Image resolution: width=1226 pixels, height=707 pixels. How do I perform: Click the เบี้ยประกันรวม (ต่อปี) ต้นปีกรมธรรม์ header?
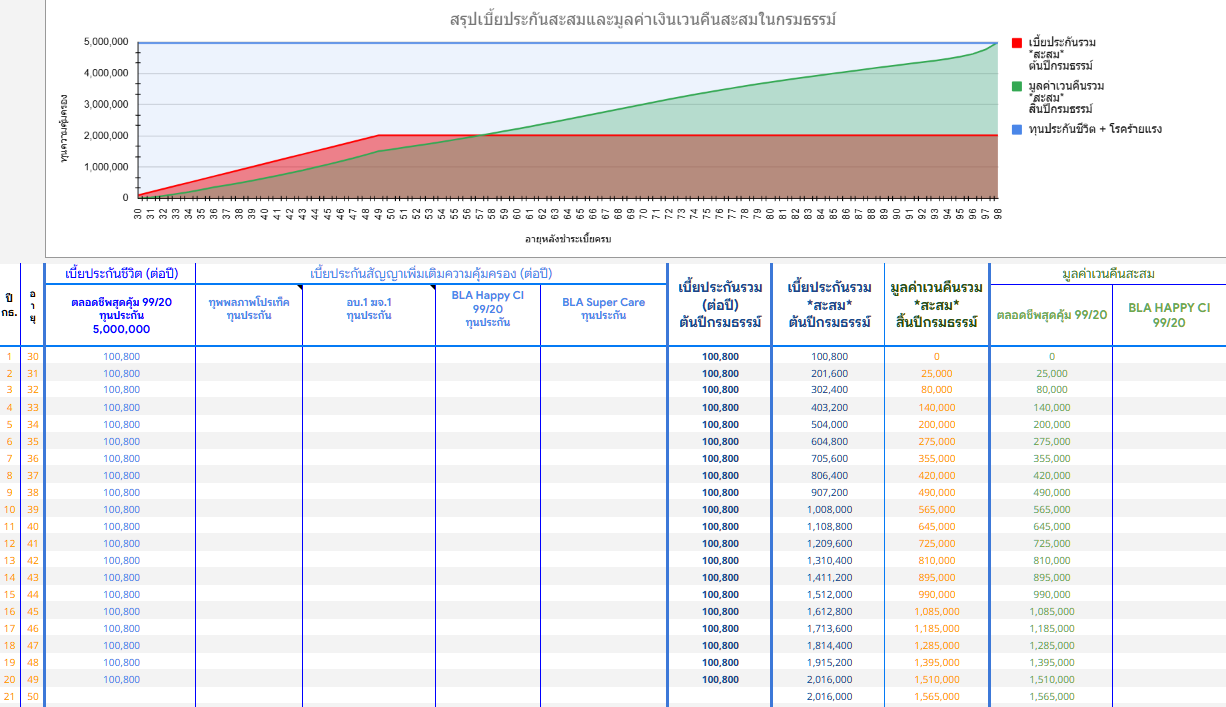point(719,304)
